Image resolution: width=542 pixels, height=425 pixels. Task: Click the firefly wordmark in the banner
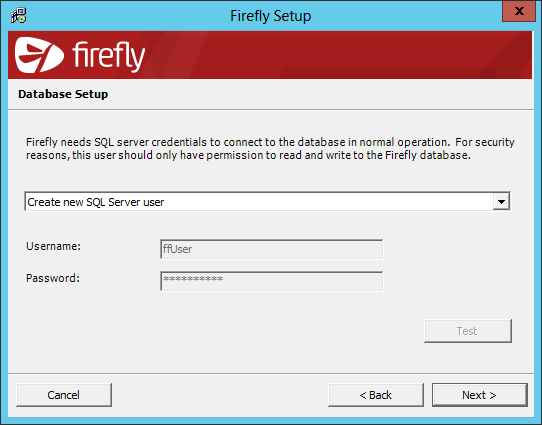109,56
